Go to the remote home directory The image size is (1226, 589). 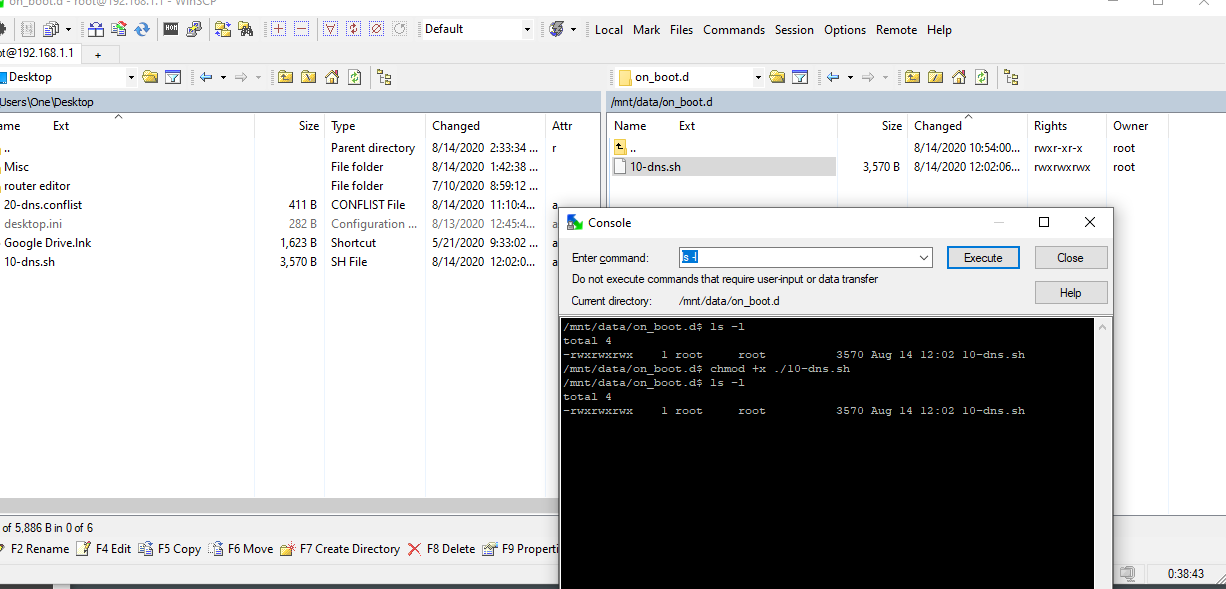[959, 76]
